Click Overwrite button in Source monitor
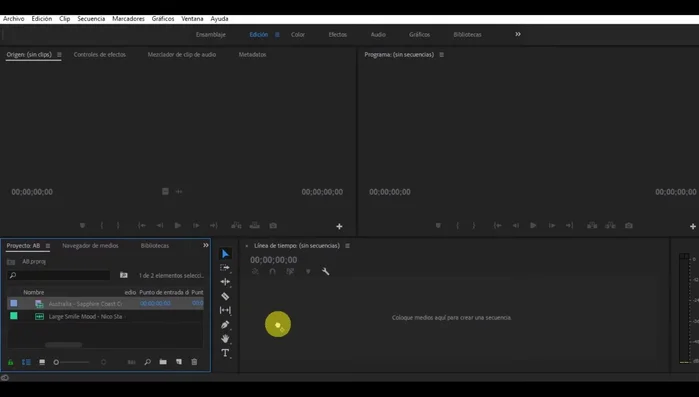Screen dimensions: 699x397 pos(255,226)
